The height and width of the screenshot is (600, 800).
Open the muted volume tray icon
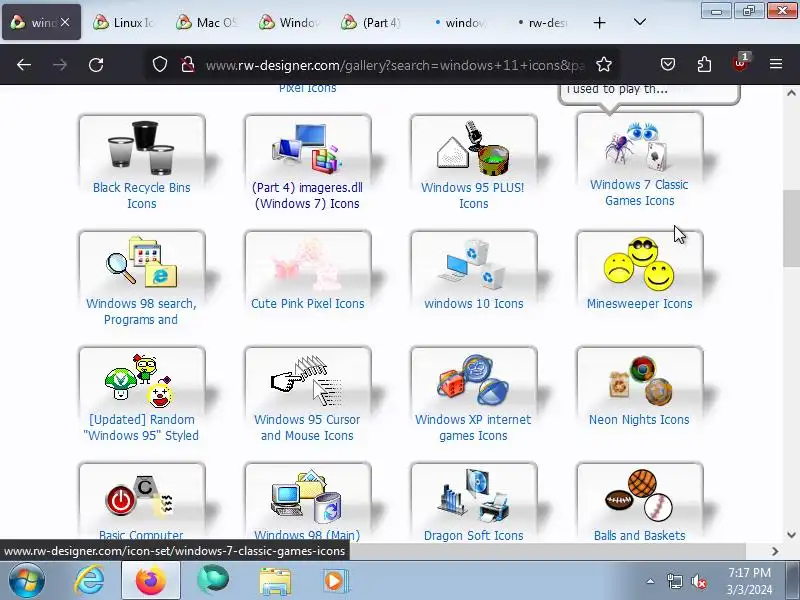698,581
